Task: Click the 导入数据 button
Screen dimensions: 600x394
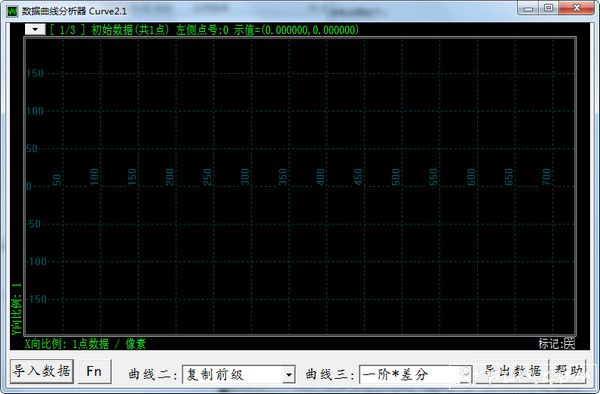Action: (42, 371)
